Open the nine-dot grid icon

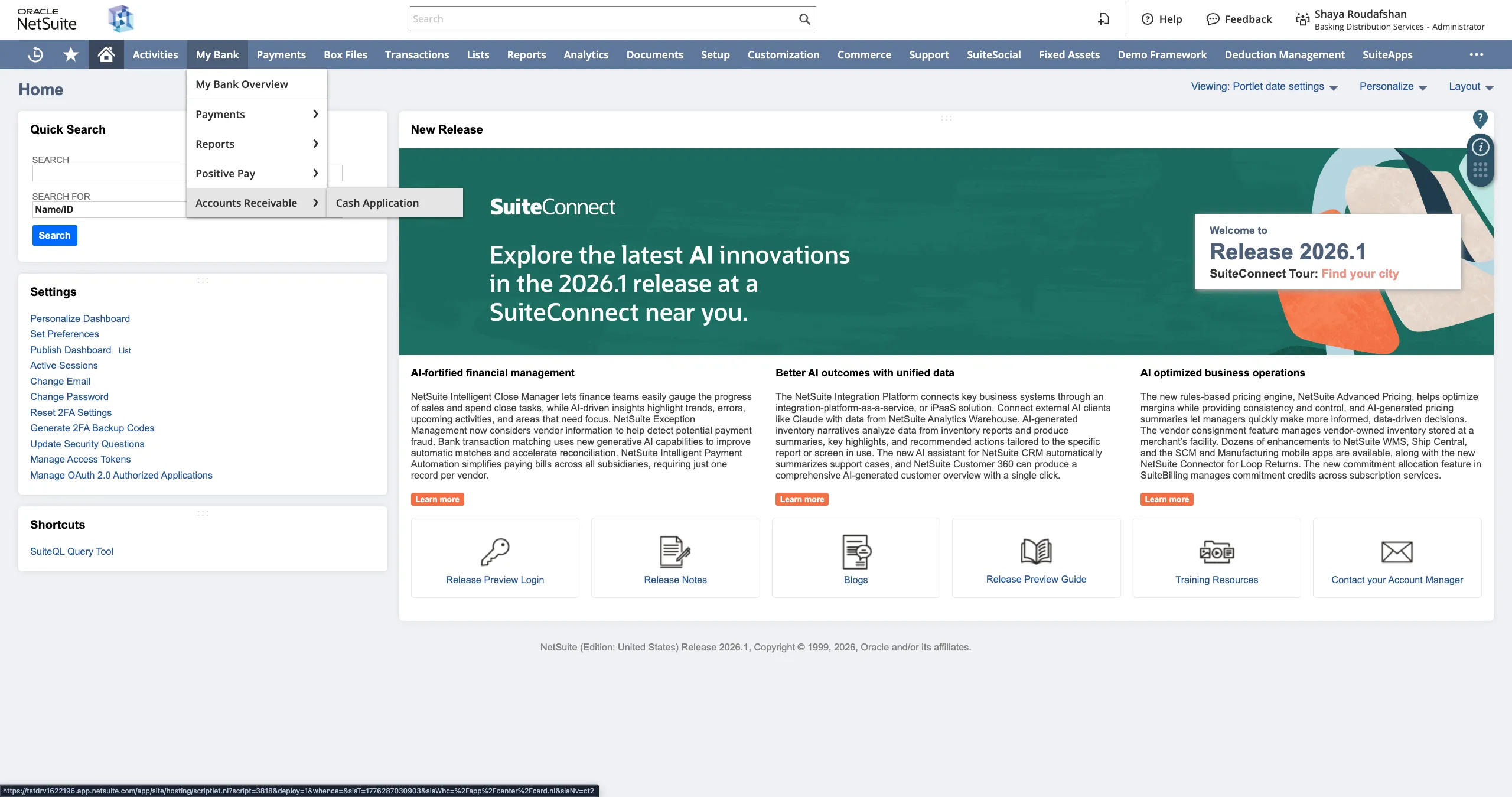(1480, 170)
